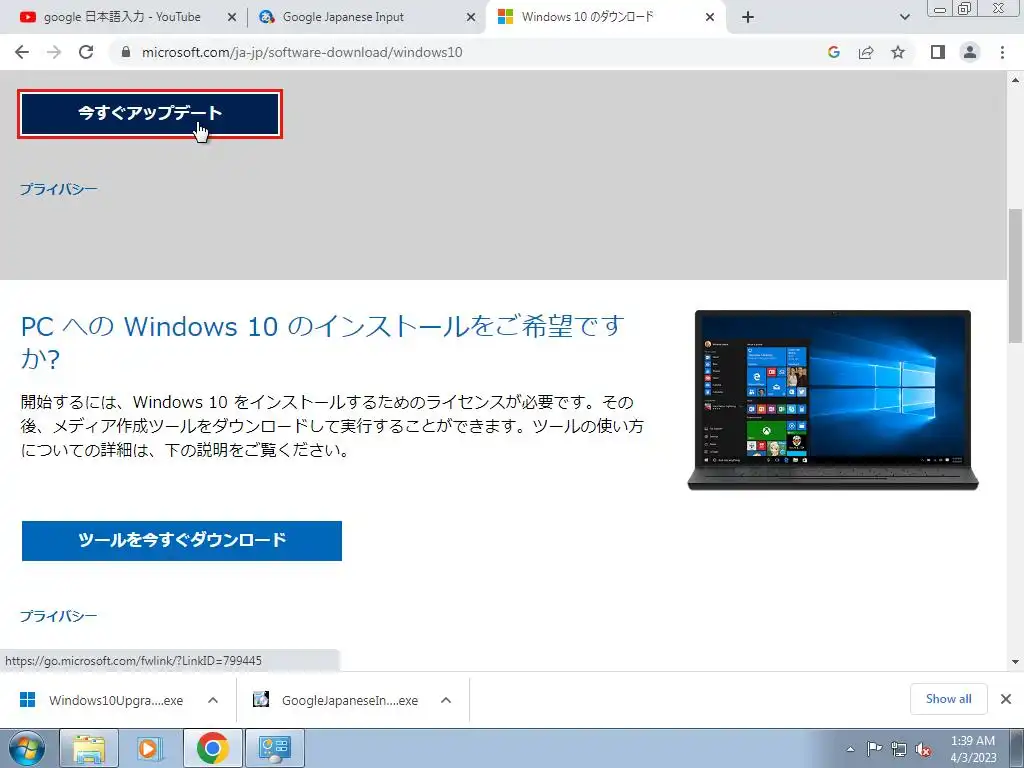Click the Windows 10 laptop image
The height and width of the screenshot is (768, 1024).
pos(833,400)
